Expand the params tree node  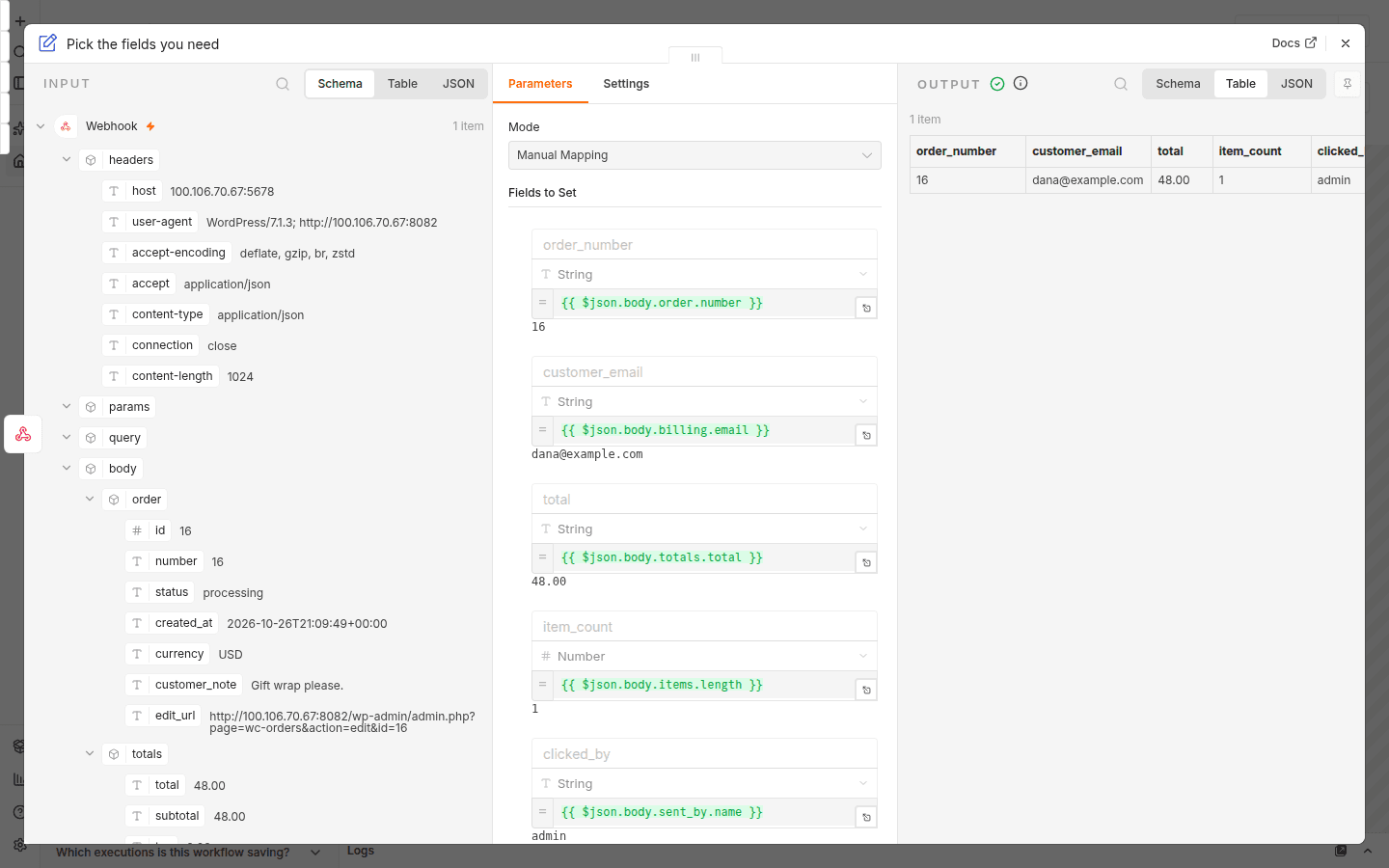coord(67,406)
